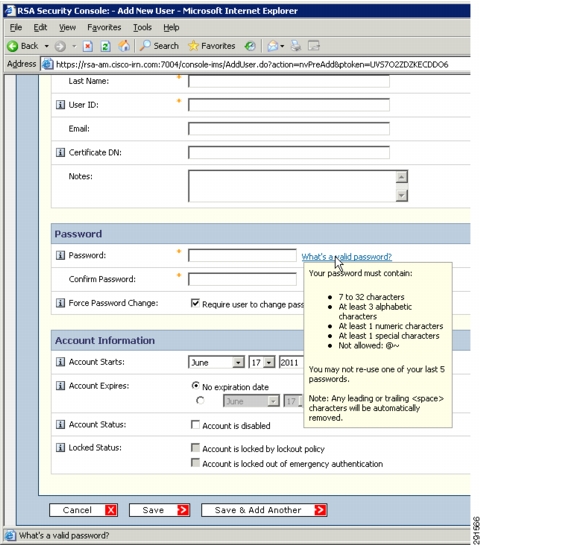Click info icon beside User ID
Viewport: 576px width, 557px height.
click(60, 105)
